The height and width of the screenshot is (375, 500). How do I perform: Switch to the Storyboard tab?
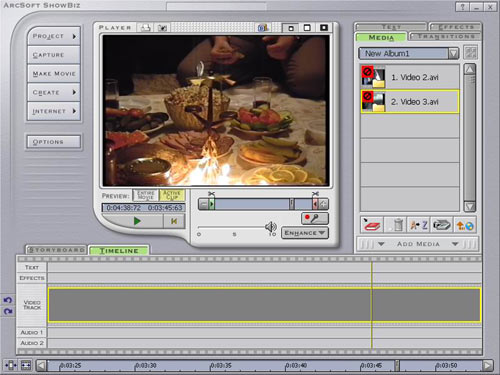(x=56, y=250)
